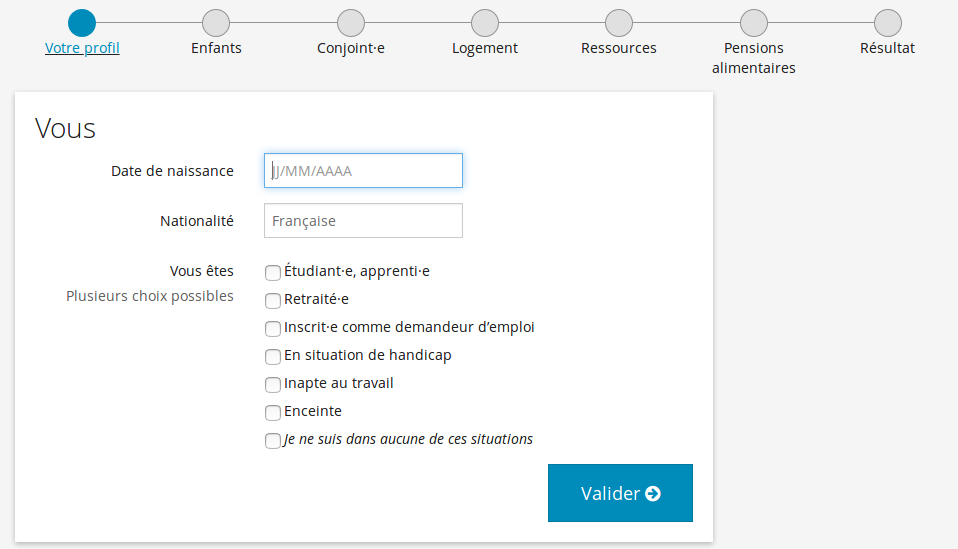Viewport: 958px width, 549px height.
Task: Click the Votre profil step circle
Action: pos(82,23)
